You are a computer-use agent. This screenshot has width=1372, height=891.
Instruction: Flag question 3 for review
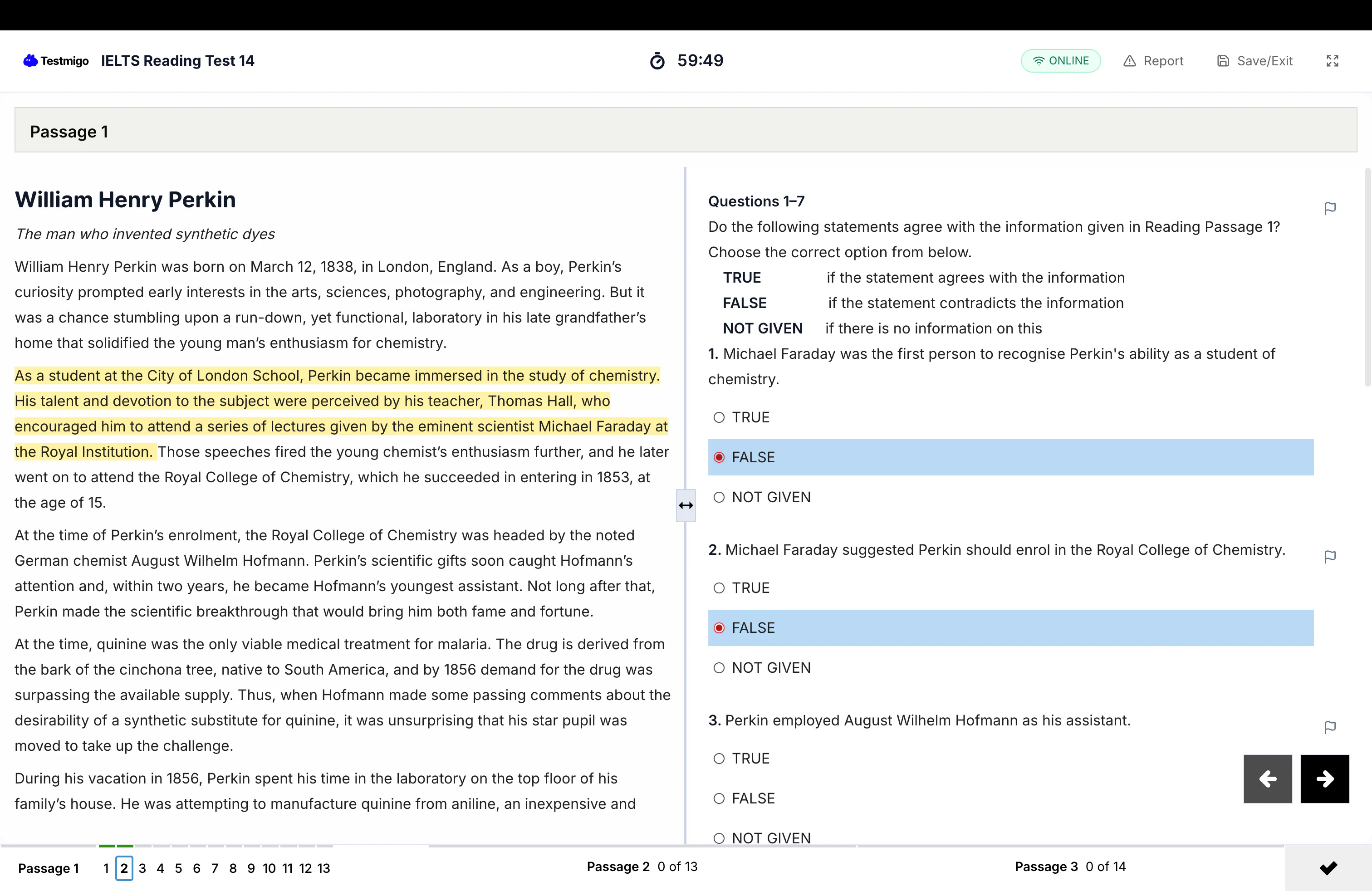[1330, 727]
